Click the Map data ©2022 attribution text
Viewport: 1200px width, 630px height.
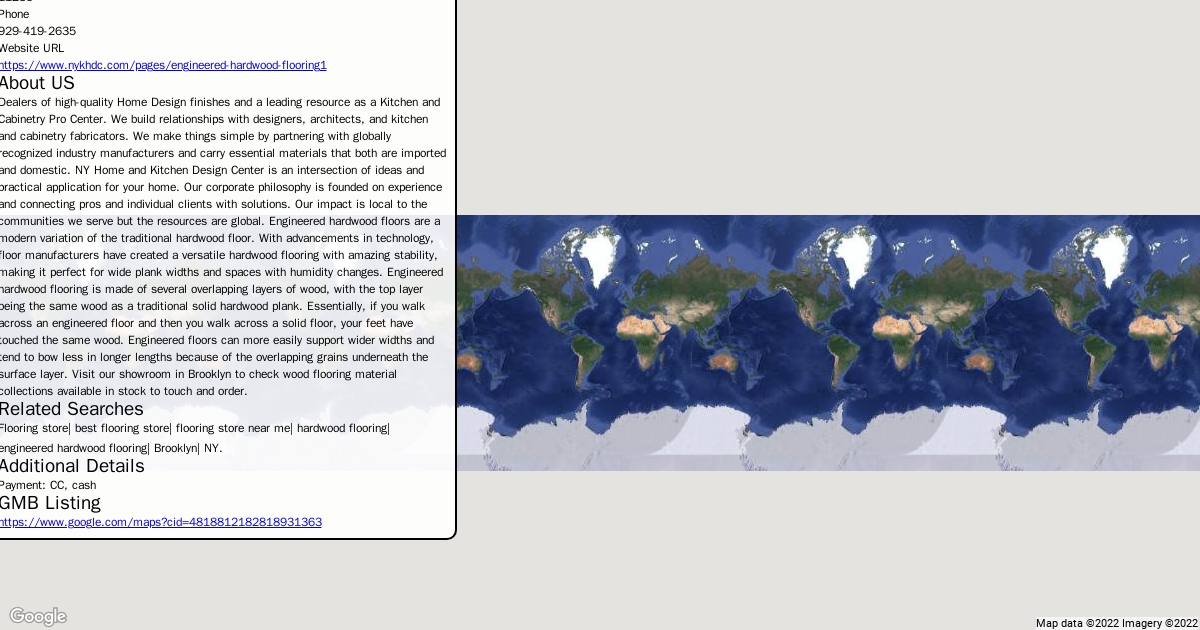point(1084,623)
